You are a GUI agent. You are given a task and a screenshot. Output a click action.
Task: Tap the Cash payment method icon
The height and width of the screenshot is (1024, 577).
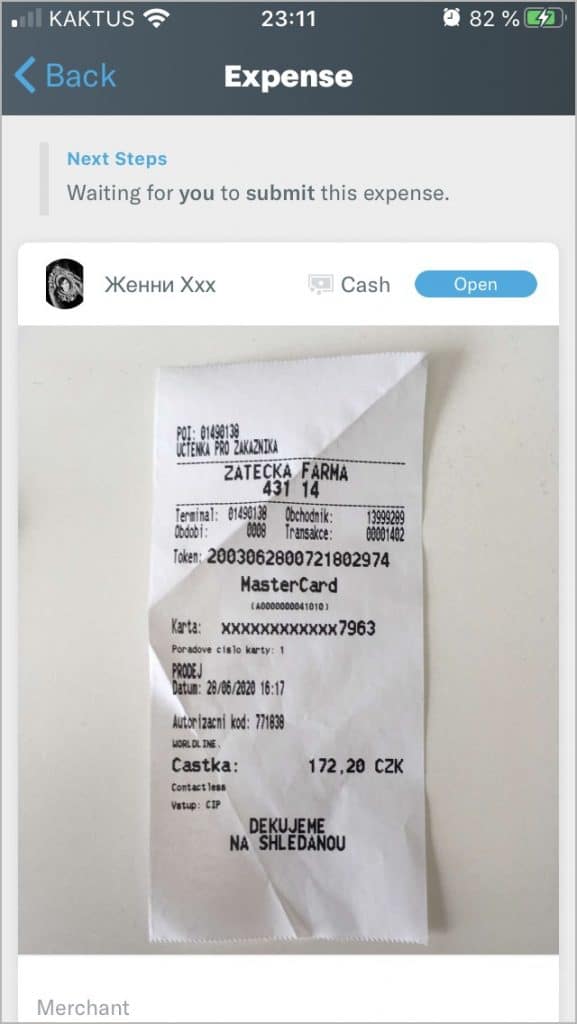tap(320, 285)
